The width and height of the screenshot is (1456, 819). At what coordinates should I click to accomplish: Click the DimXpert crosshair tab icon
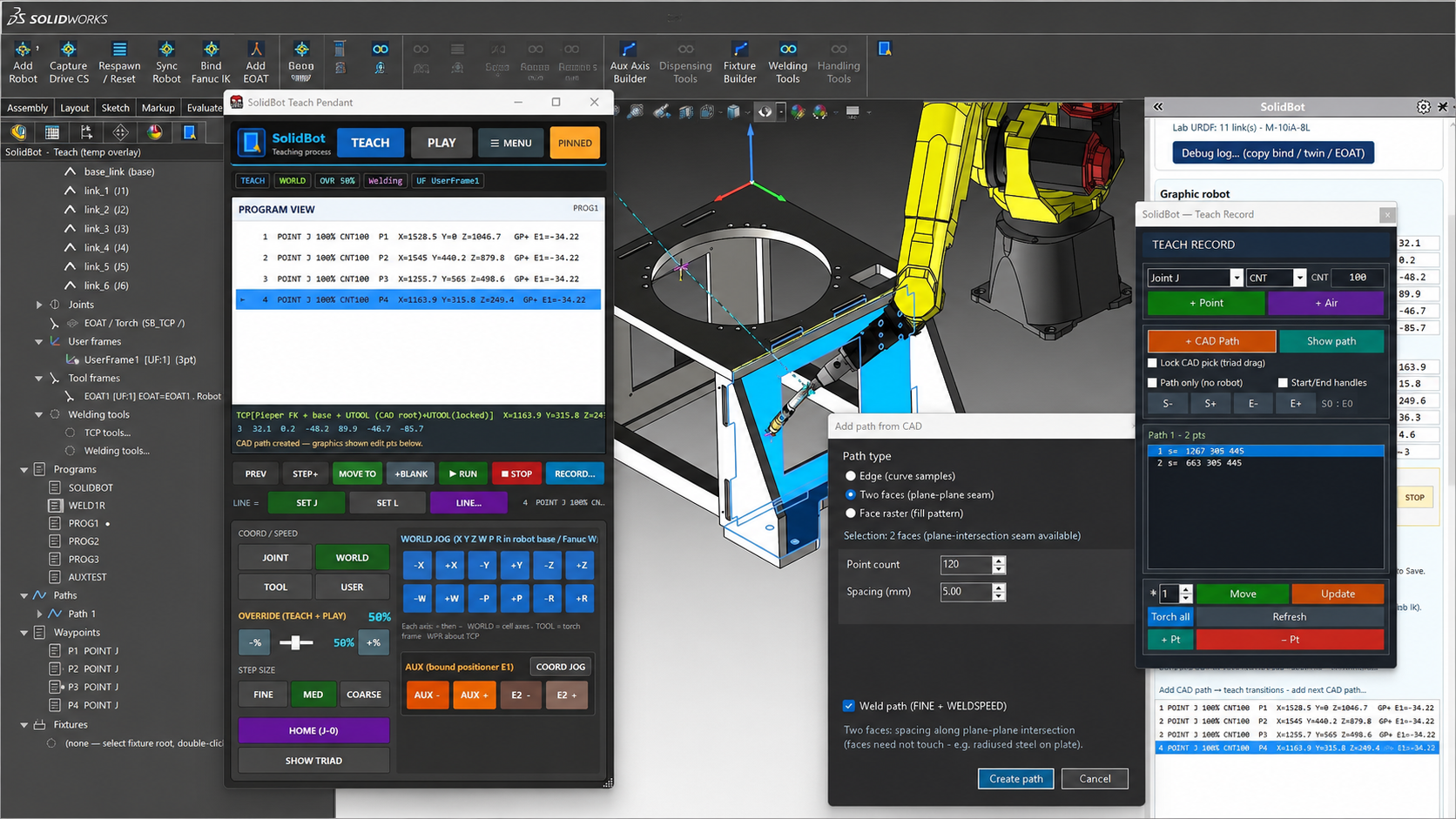coord(120,132)
